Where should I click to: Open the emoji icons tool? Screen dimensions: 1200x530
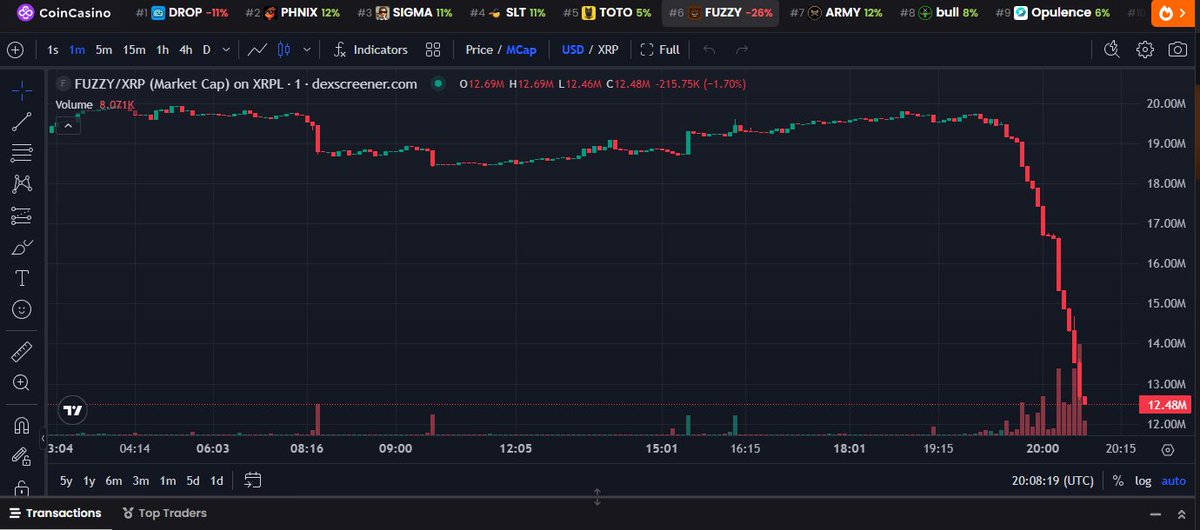pyautogui.click(x=21, y=309)
